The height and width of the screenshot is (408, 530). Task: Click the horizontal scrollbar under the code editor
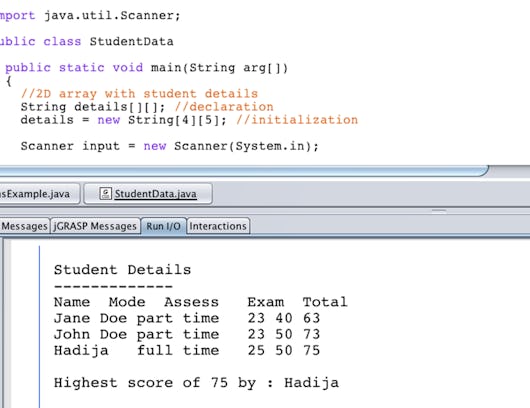(x=243, y=171)
